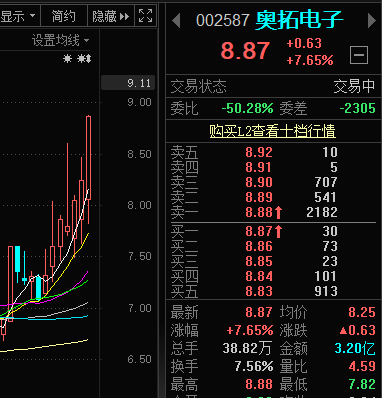Image resolution: width=382 pixels, height=398 pixels.
Task: Click the stock name 奥拓电子
Action: point(299,20)
